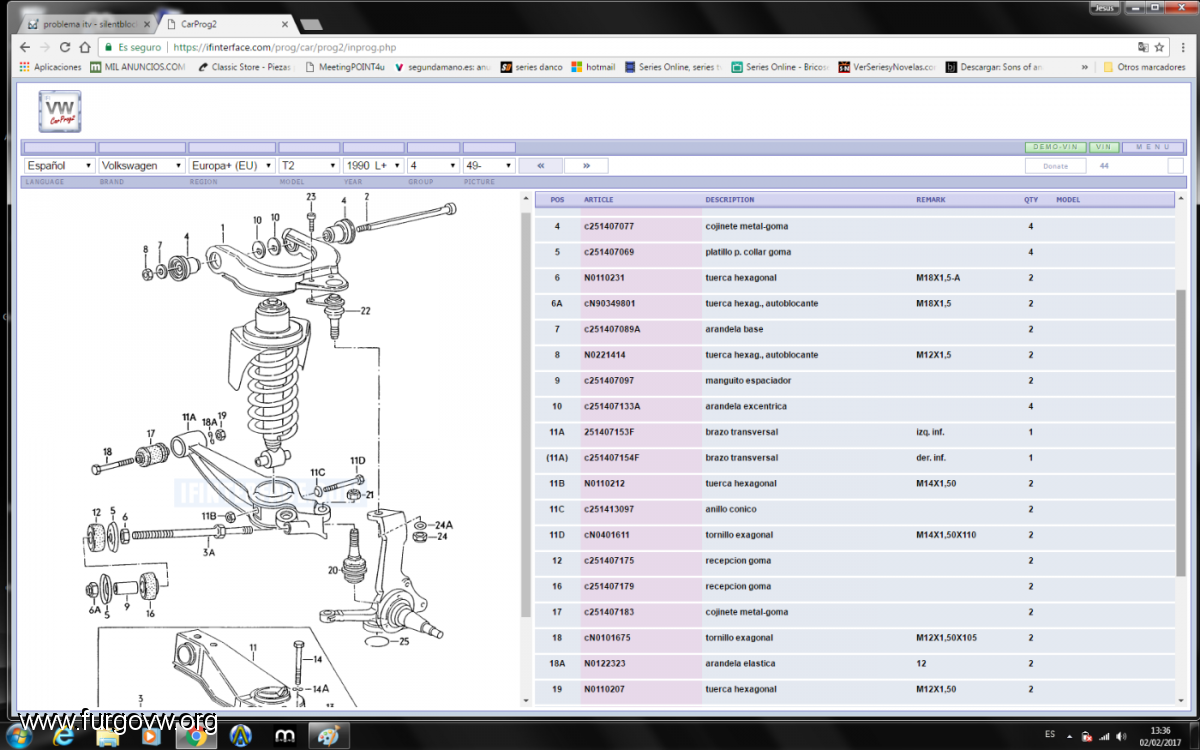Go to the next picture with » button
Viewport: 1200px width, 750px height.
tap(586, 166)
